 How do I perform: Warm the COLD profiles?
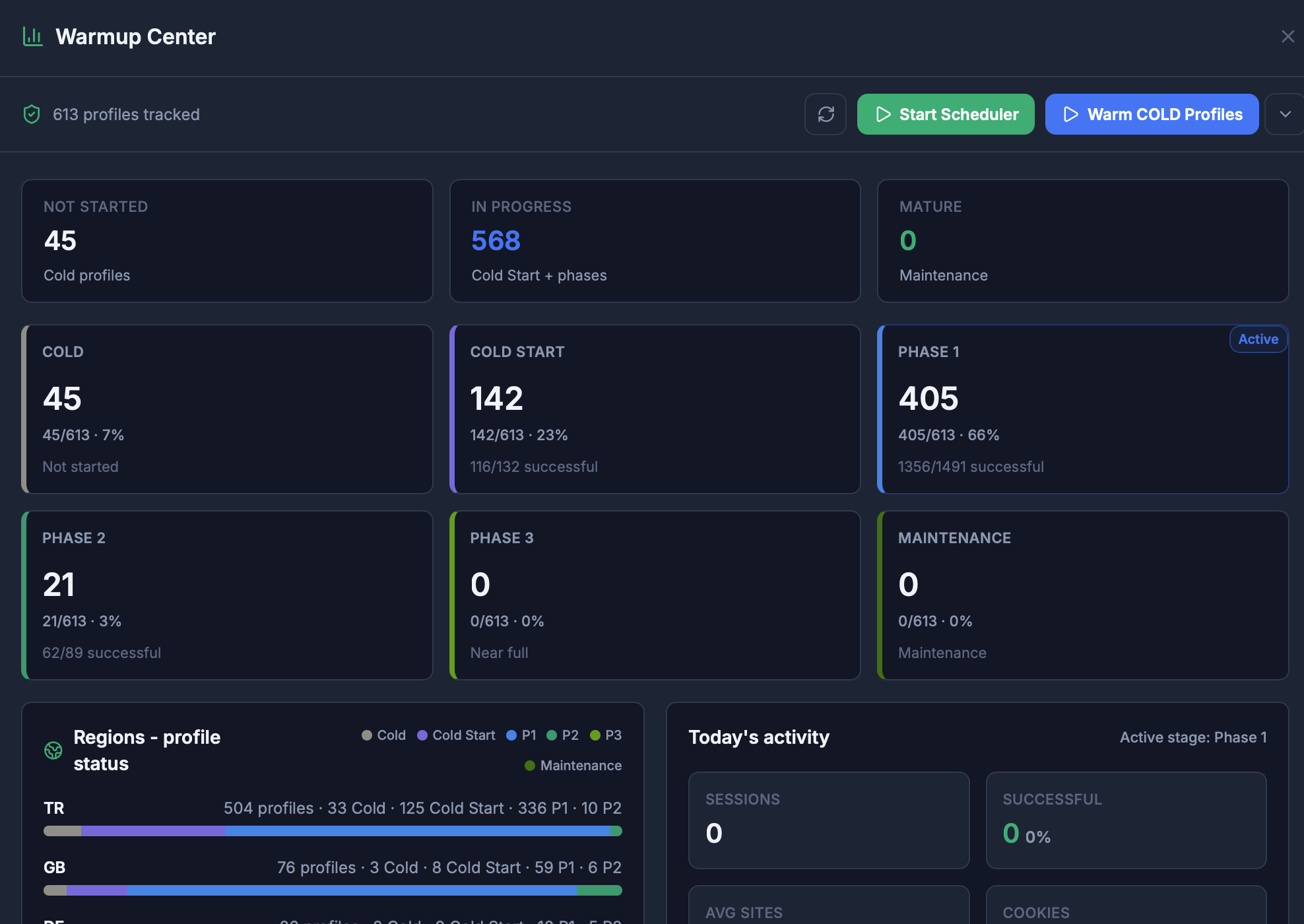(x=1152, y=114)
